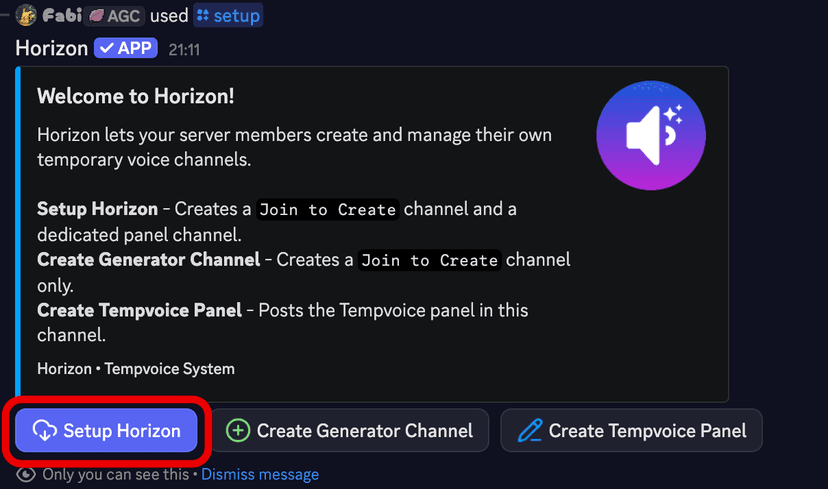Viewport: 828px width, 489px height.
Task: Click the bold Create Generator Channel text
Action: tap(148, 259)
